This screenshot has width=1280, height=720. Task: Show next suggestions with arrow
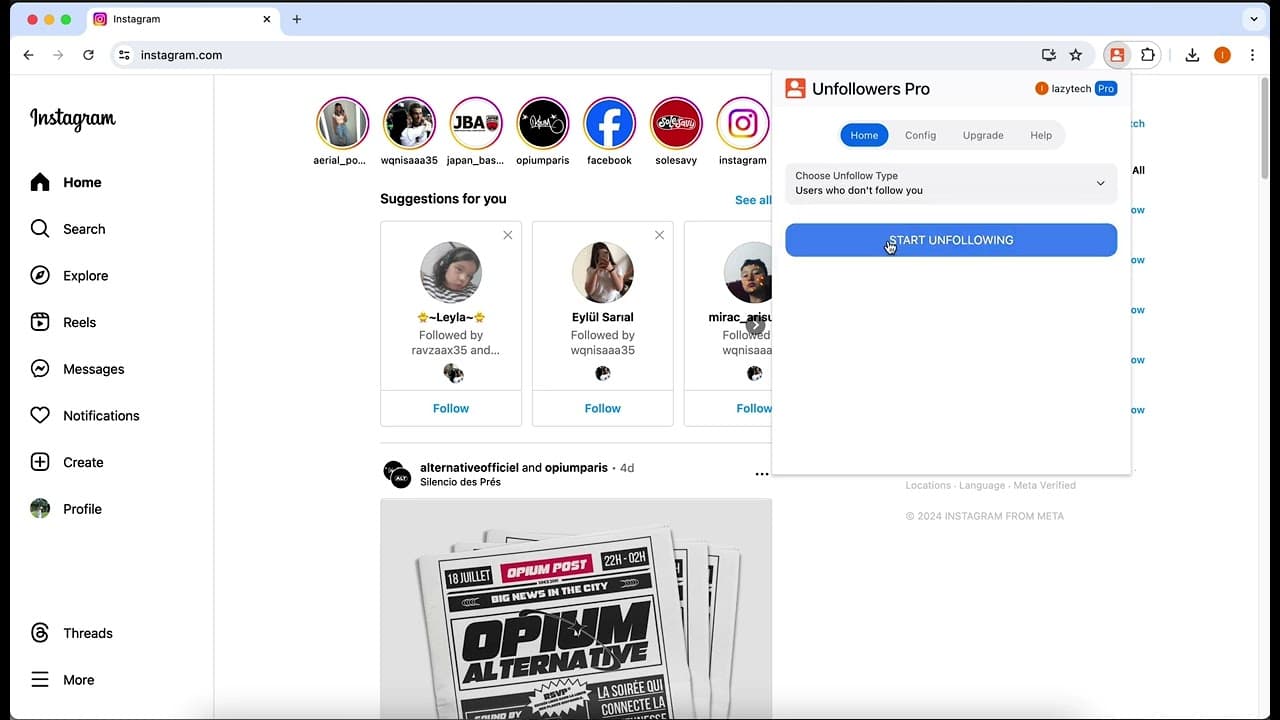coord(755,325)
